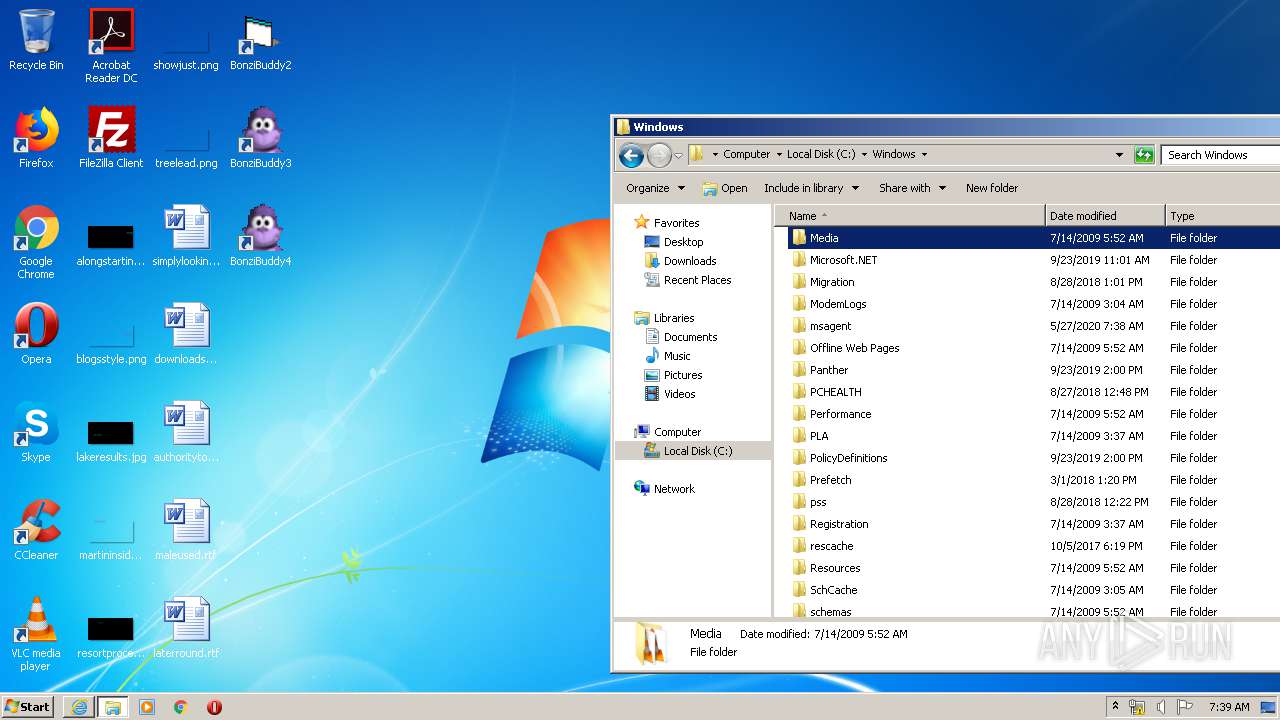
Task: Open the Start menu
Action: click(x=28, y=707)
